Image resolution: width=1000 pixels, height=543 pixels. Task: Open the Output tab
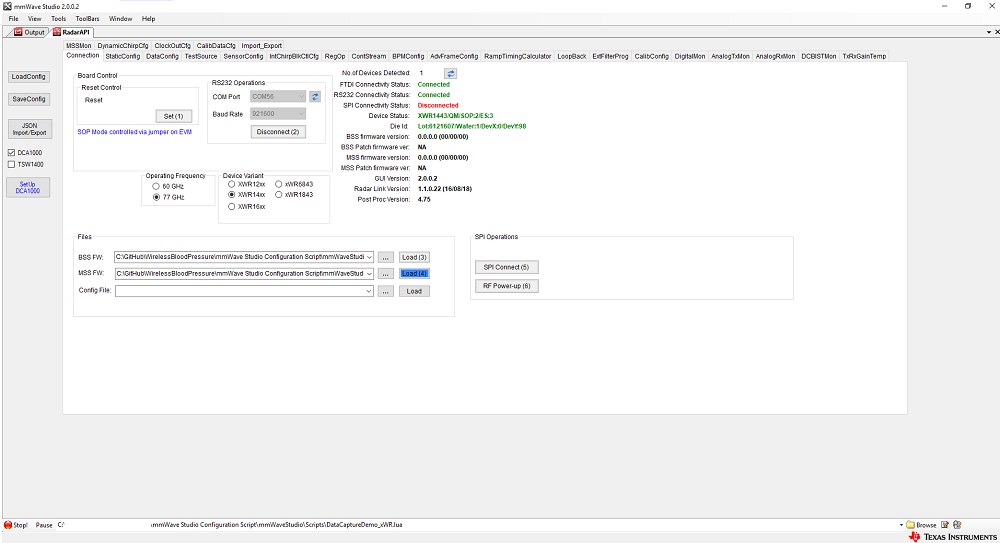click(29, 32)
